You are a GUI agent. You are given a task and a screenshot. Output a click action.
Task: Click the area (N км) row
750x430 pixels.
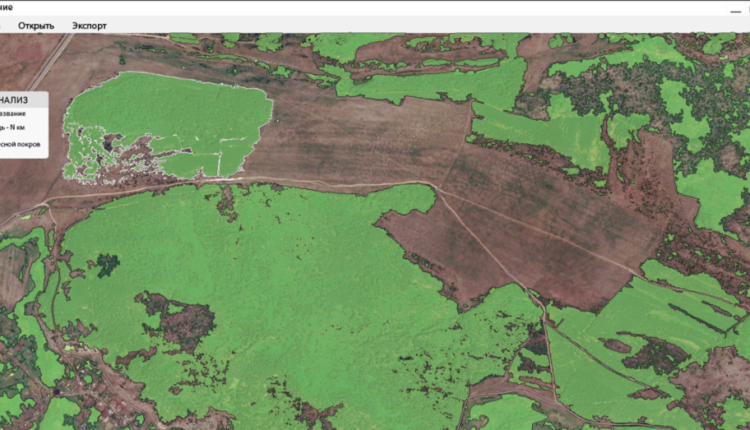pyautogui.click(x=20, y=129)
